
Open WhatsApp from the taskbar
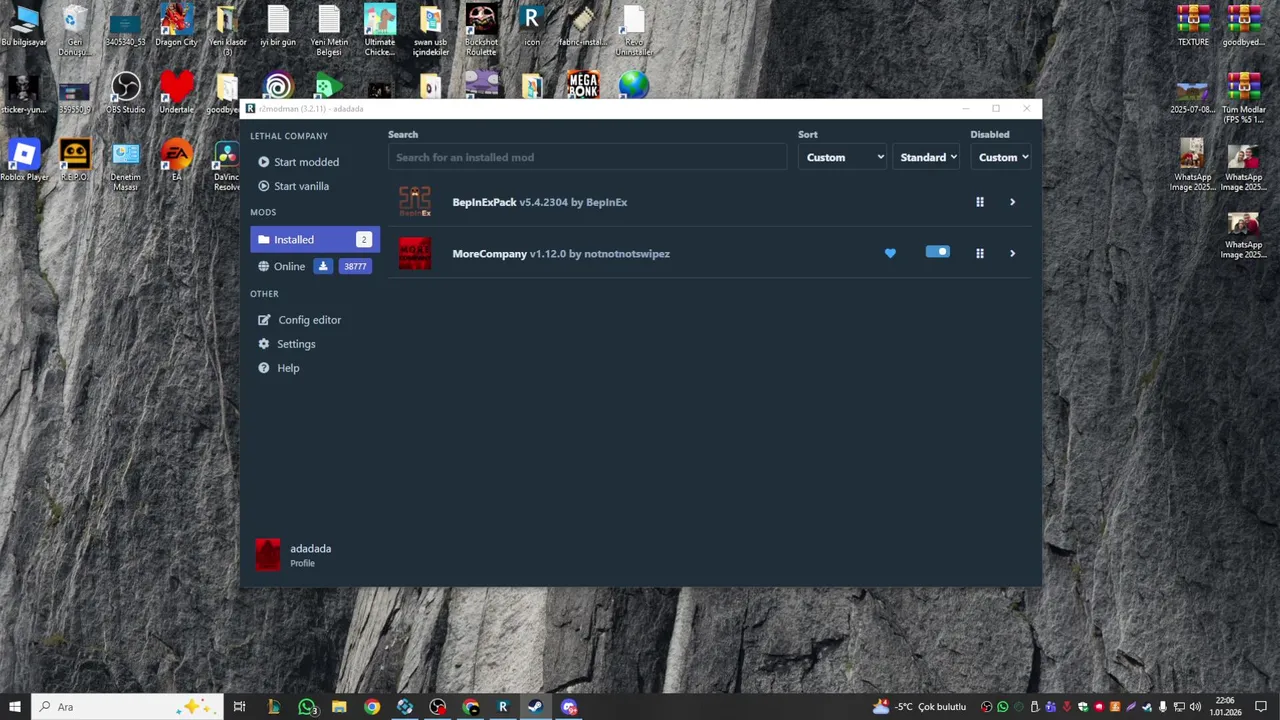click(x=306, y=707)
